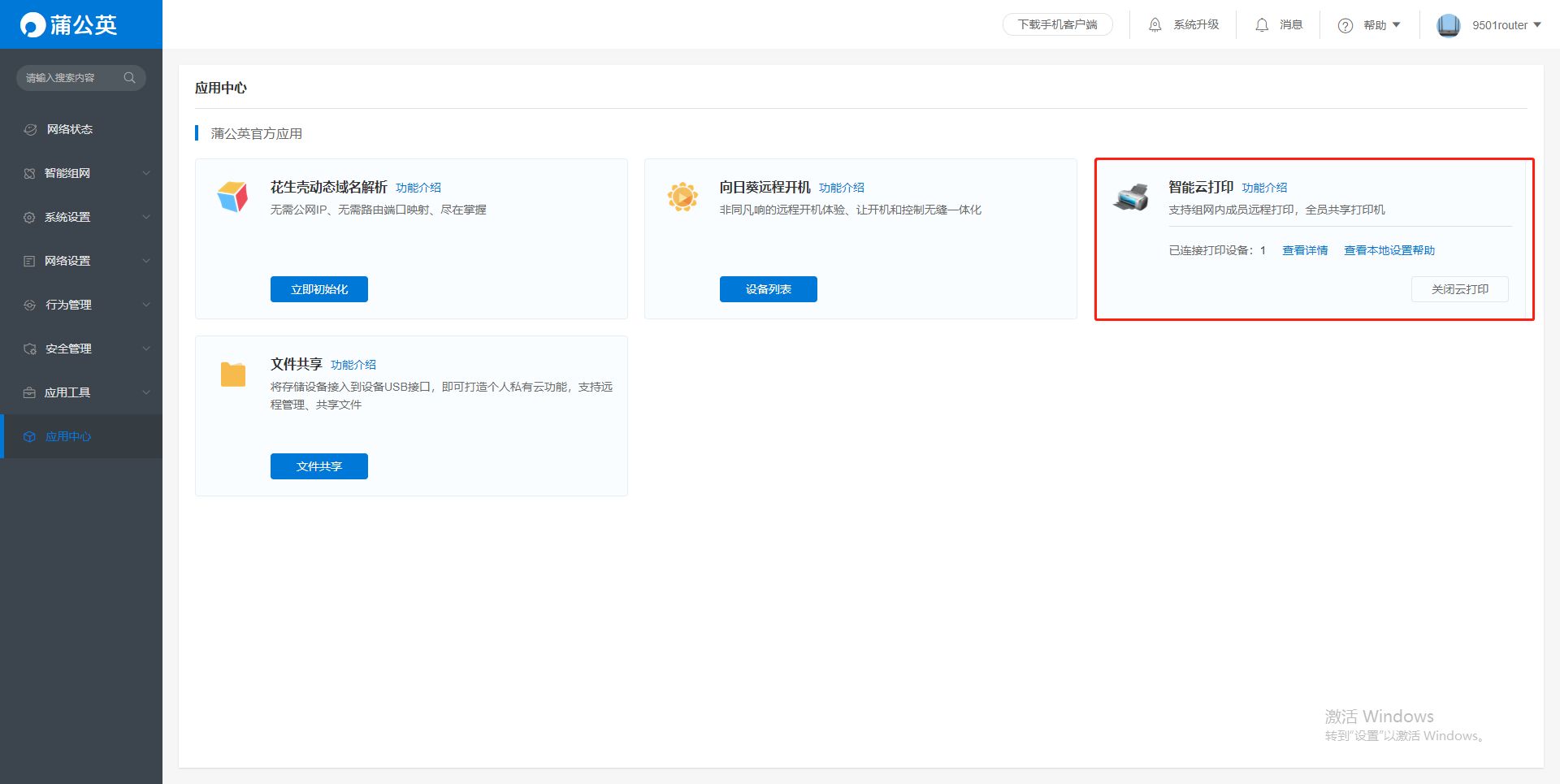Expand the 智能组网 sidebar menu
The height and width of the screenshot is (784, 1560).
click(81, 173)
